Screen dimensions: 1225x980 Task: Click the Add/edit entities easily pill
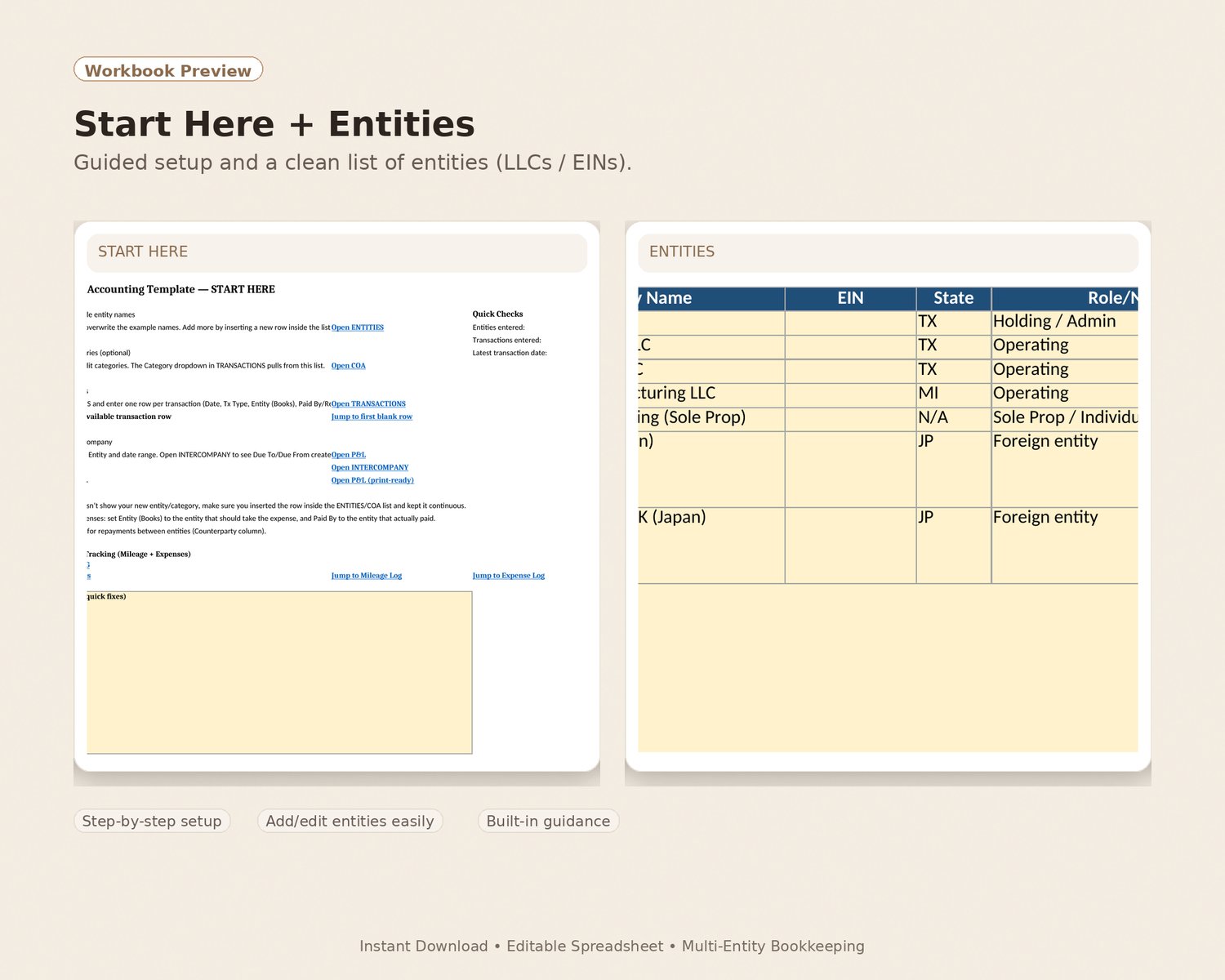click(350, 821)
